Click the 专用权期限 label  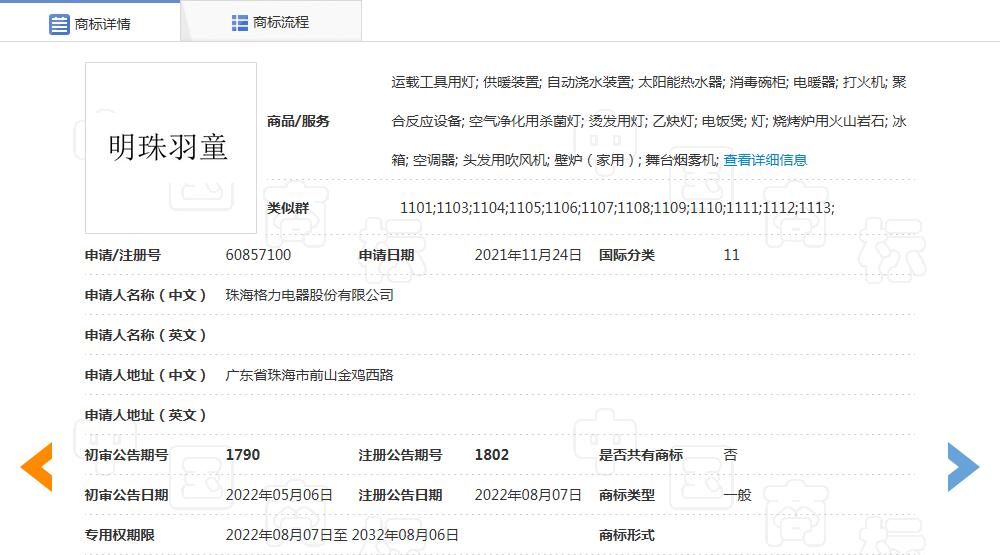pyautogui.click(x=120, y=535)
